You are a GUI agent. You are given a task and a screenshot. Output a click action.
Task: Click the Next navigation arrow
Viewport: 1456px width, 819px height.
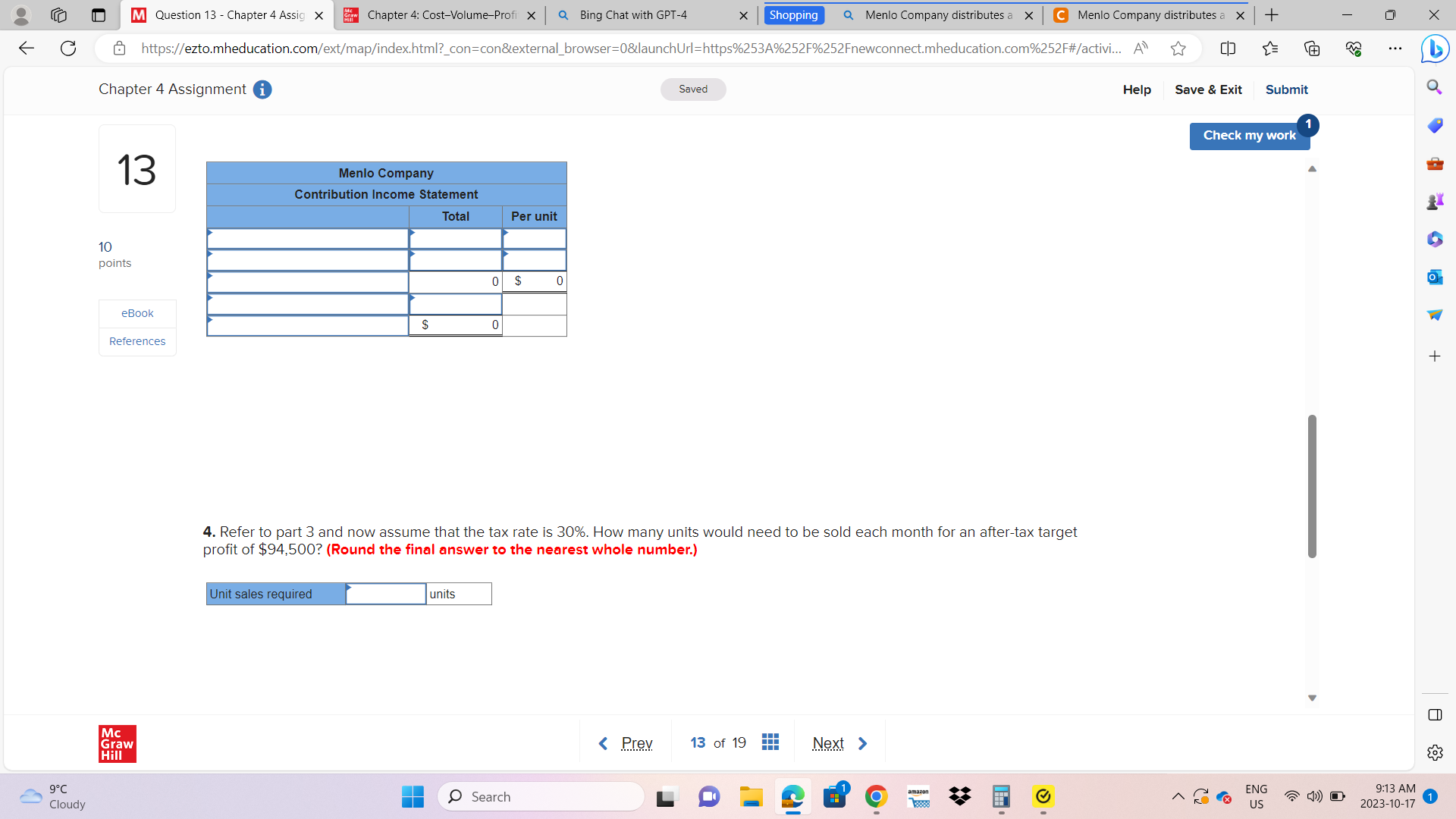coord(861,742)
